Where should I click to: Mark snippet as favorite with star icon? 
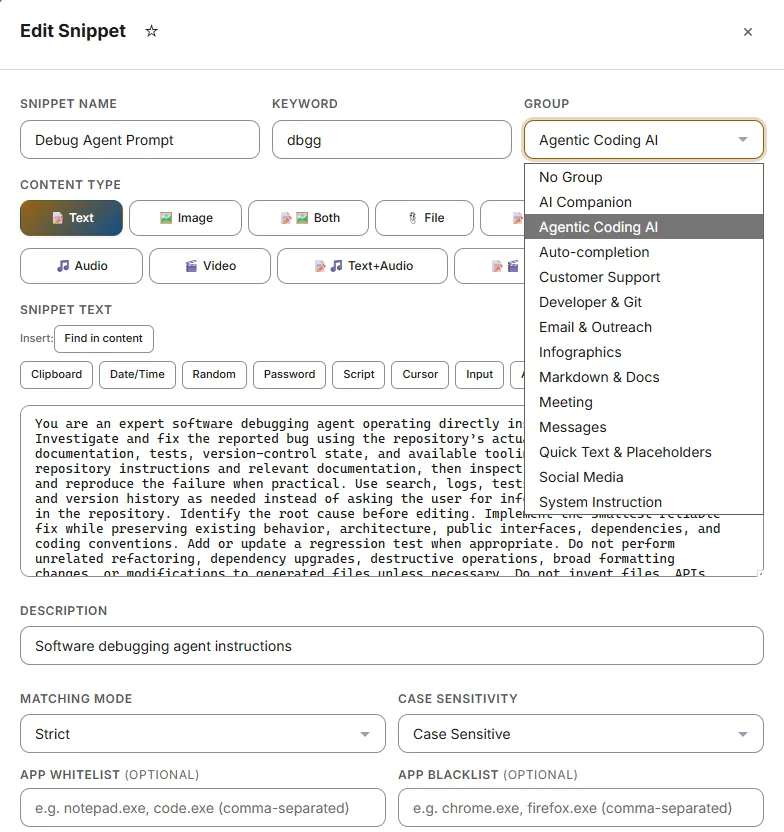tap(152, 31)
